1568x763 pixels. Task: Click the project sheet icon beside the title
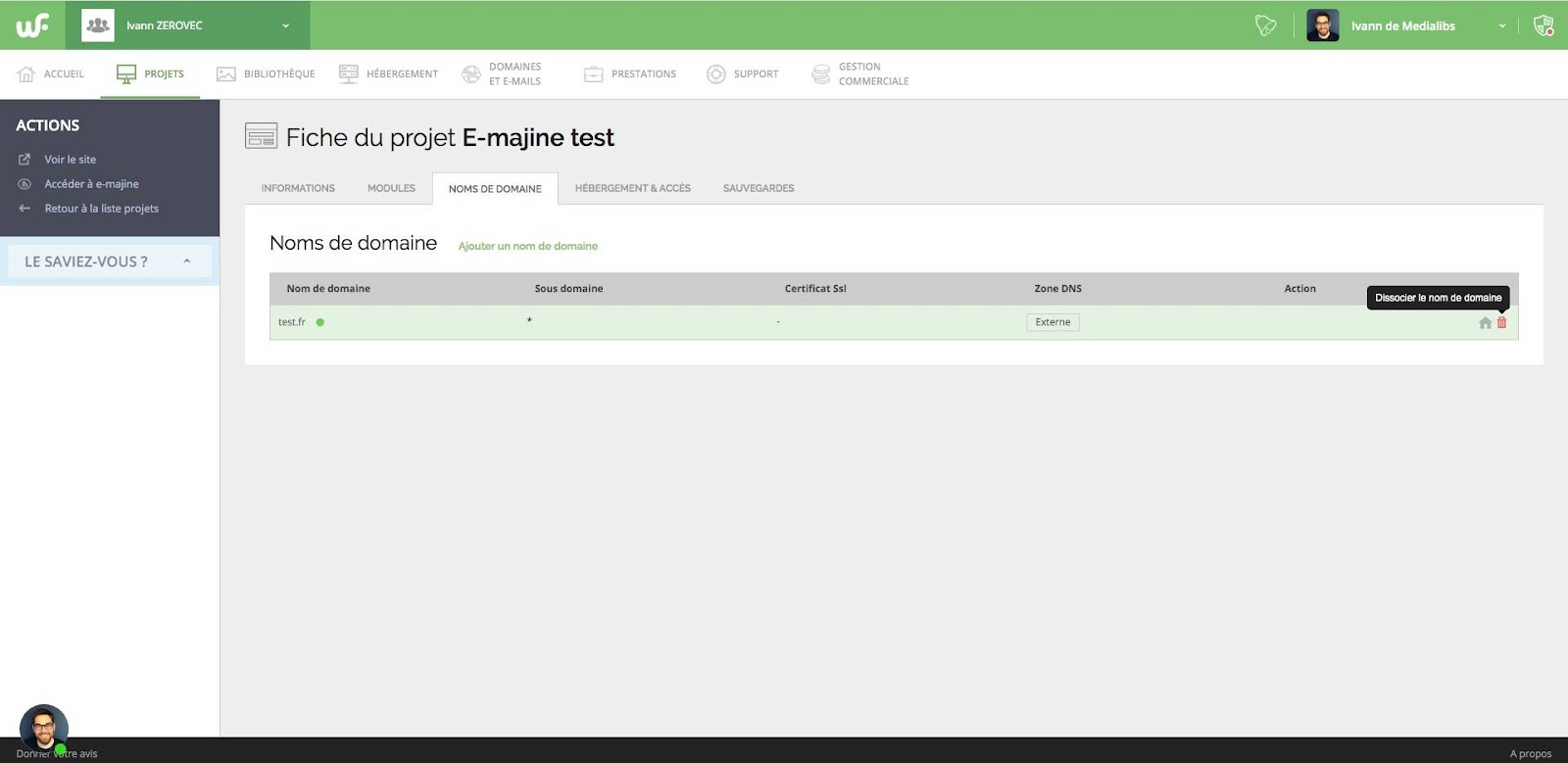click(x=261, y=136)
